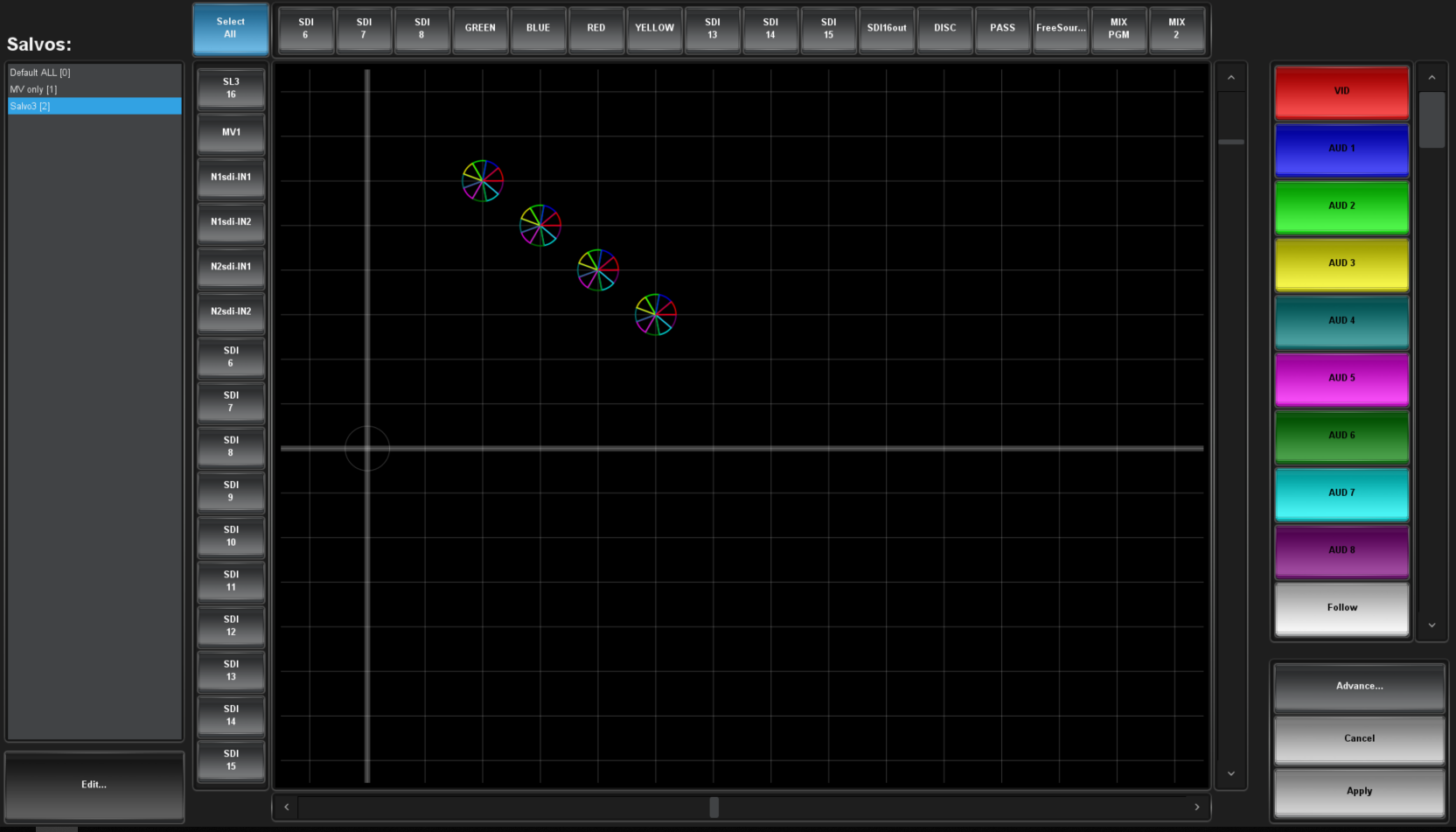Viewport: 1456px width, 832px height.
Task: Pick the PASS column header
Action: [x=1003, y=29]
